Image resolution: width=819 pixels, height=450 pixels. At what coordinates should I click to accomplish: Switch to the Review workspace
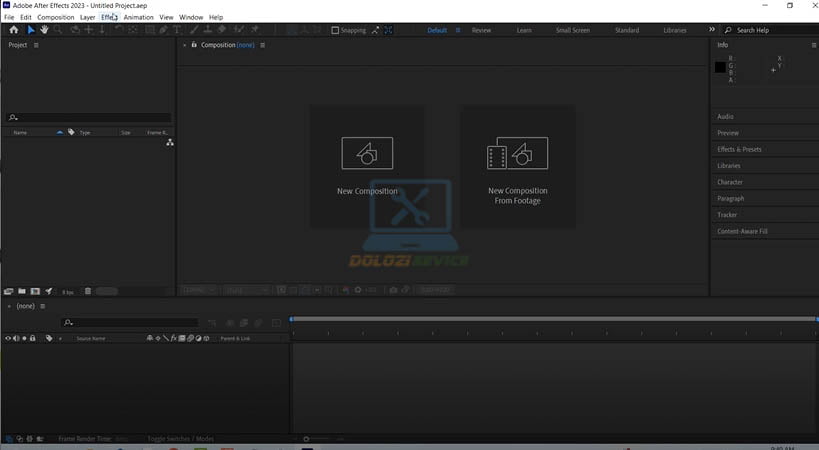point(481,30)
